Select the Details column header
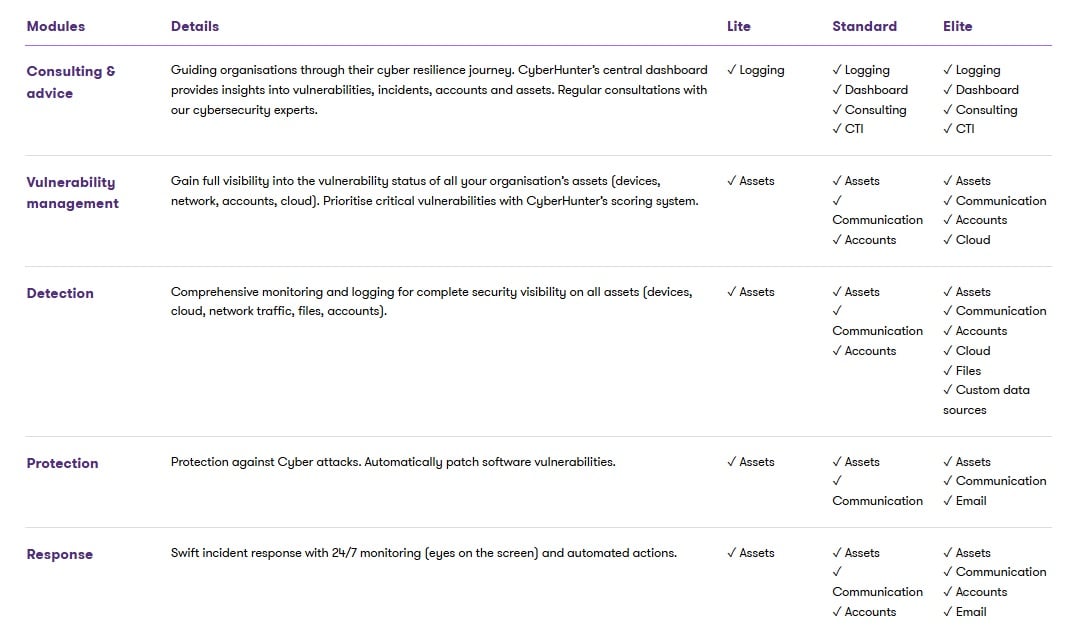The image size is (1075, 629). point(195,26)
